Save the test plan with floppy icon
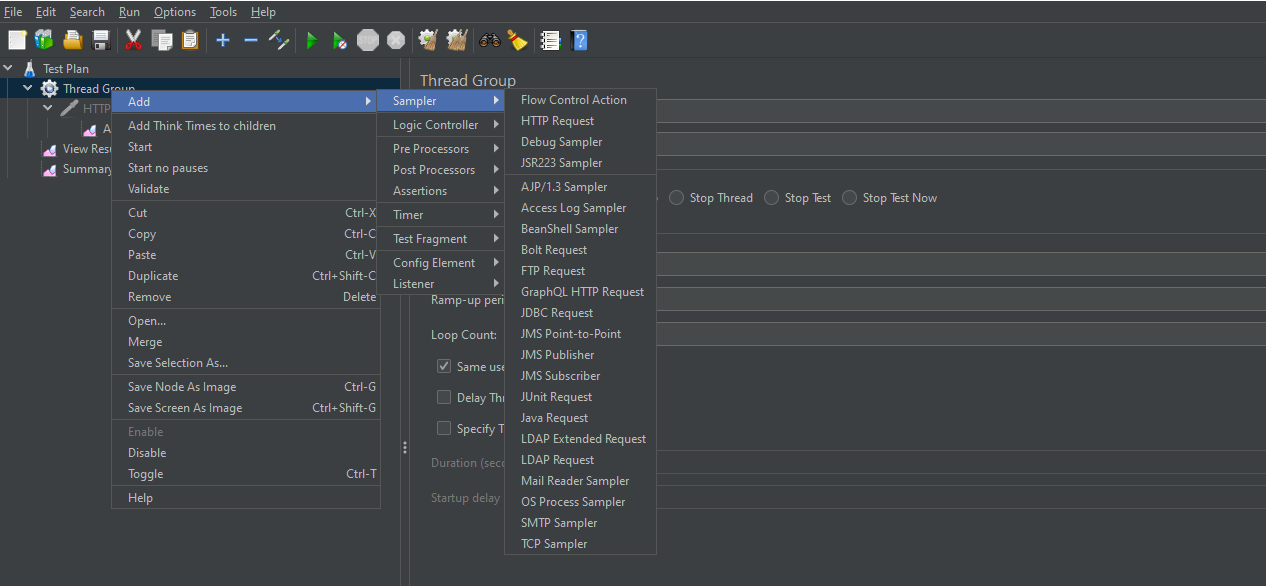This screenshot has width=1266, height=586. click(101, 40)
